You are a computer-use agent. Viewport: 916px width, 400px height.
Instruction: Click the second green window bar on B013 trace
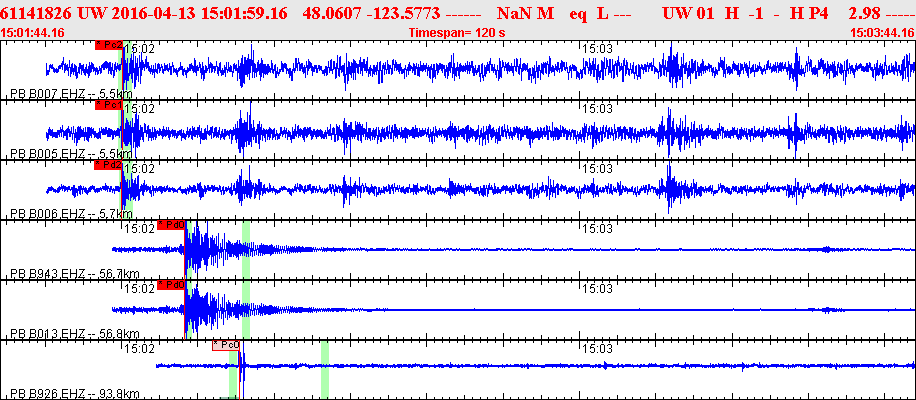tap(246, 310)
